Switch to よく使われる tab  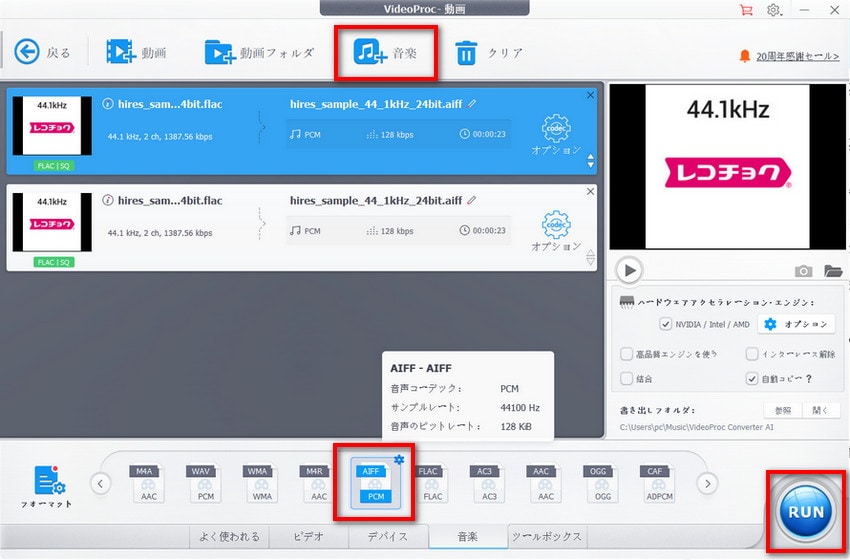(x=230, y=536)
